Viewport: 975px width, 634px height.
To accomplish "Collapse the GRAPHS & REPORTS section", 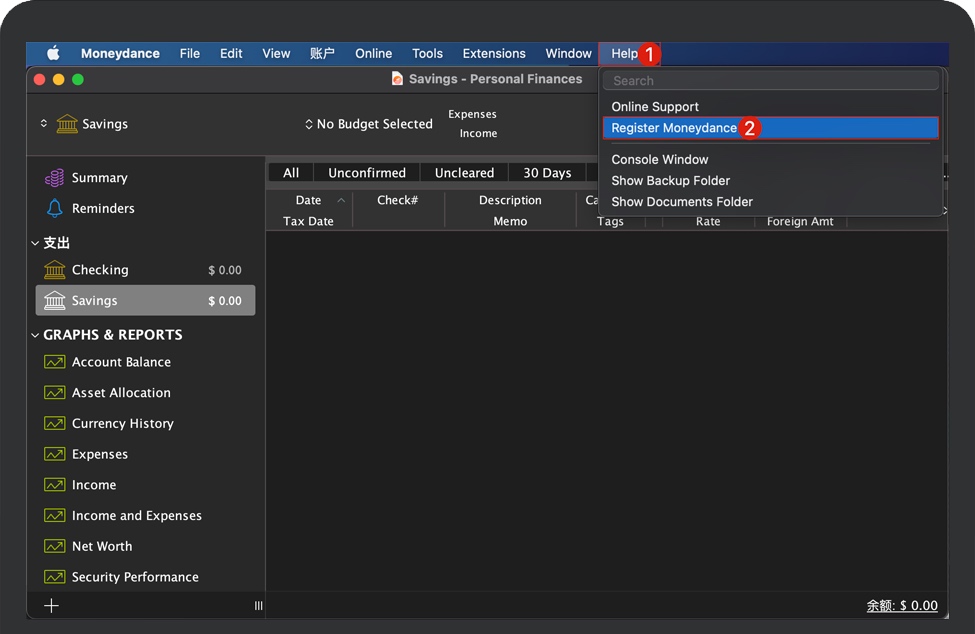I will click(x=35, y=335).
